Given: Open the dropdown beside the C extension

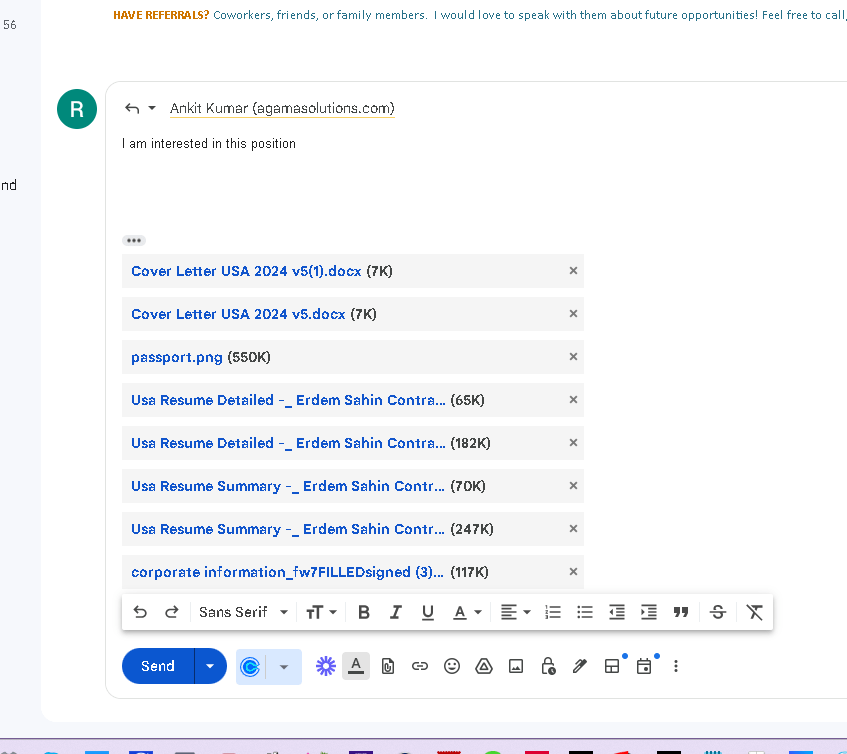Looking at the screenshot, I should (x=284, y=667).
